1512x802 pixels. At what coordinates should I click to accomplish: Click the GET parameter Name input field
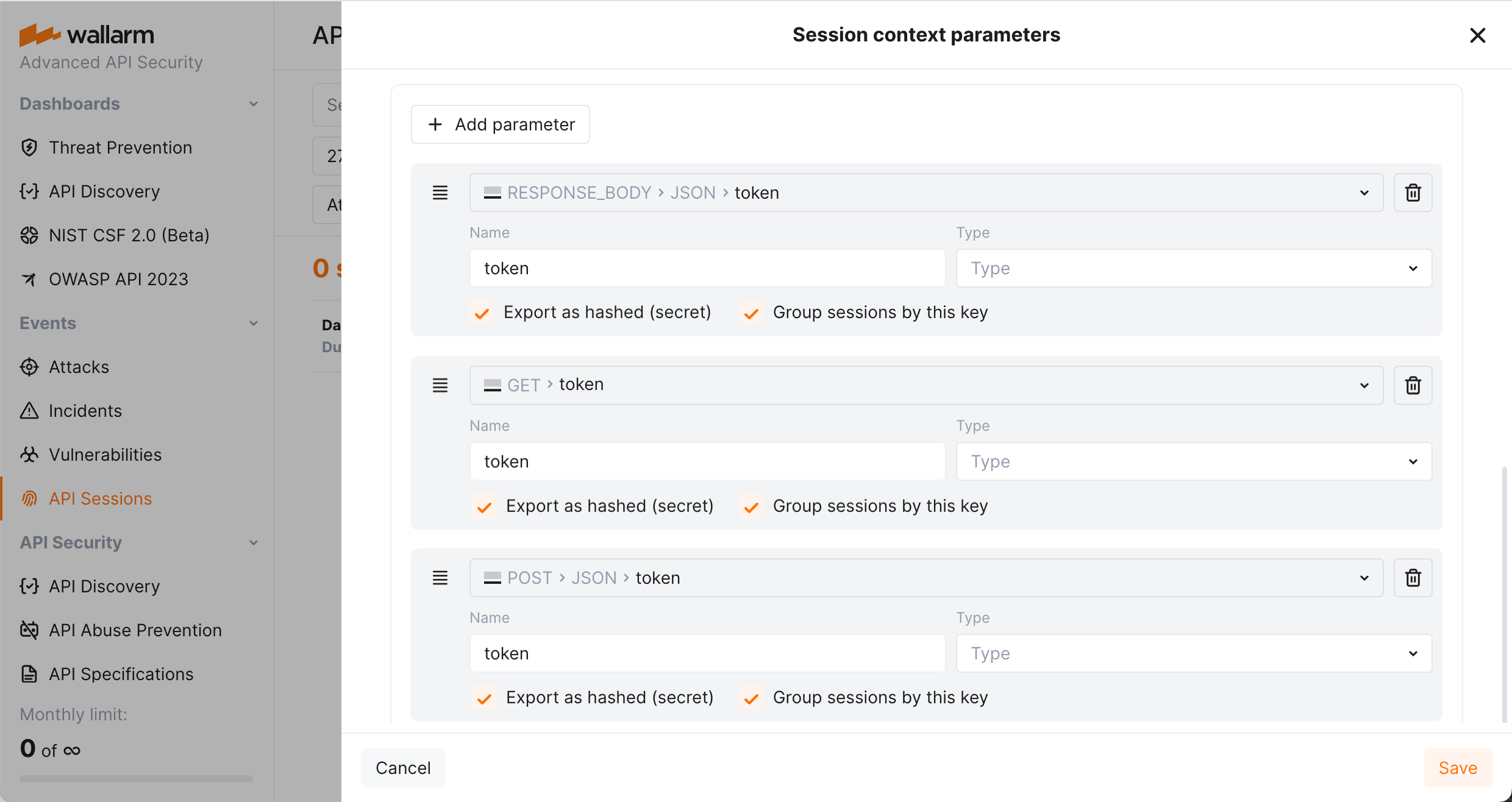coord(707,461)
